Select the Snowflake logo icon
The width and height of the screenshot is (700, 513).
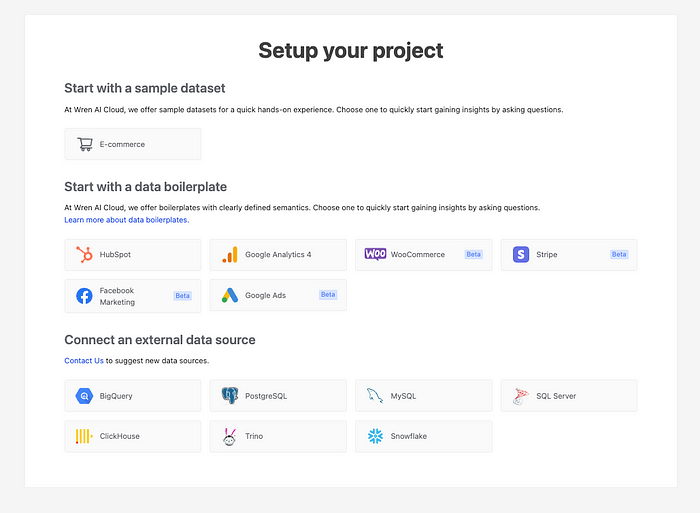tap(375, 436)
